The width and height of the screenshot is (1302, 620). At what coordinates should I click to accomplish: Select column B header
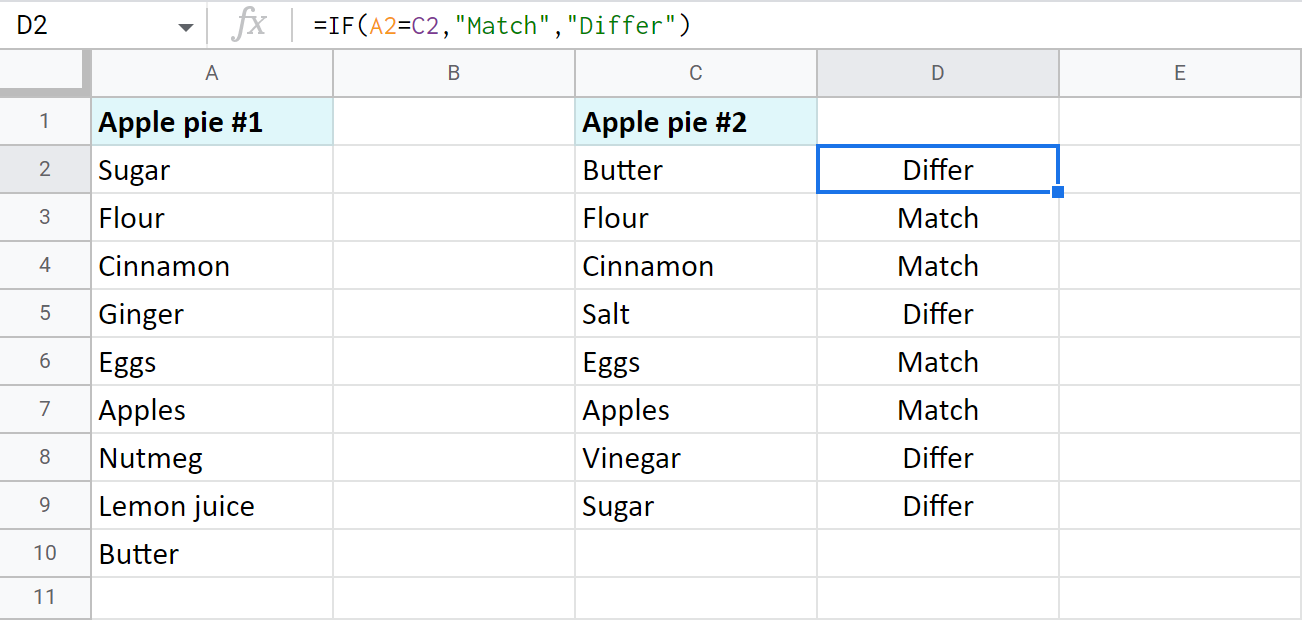tap(454, 73)
